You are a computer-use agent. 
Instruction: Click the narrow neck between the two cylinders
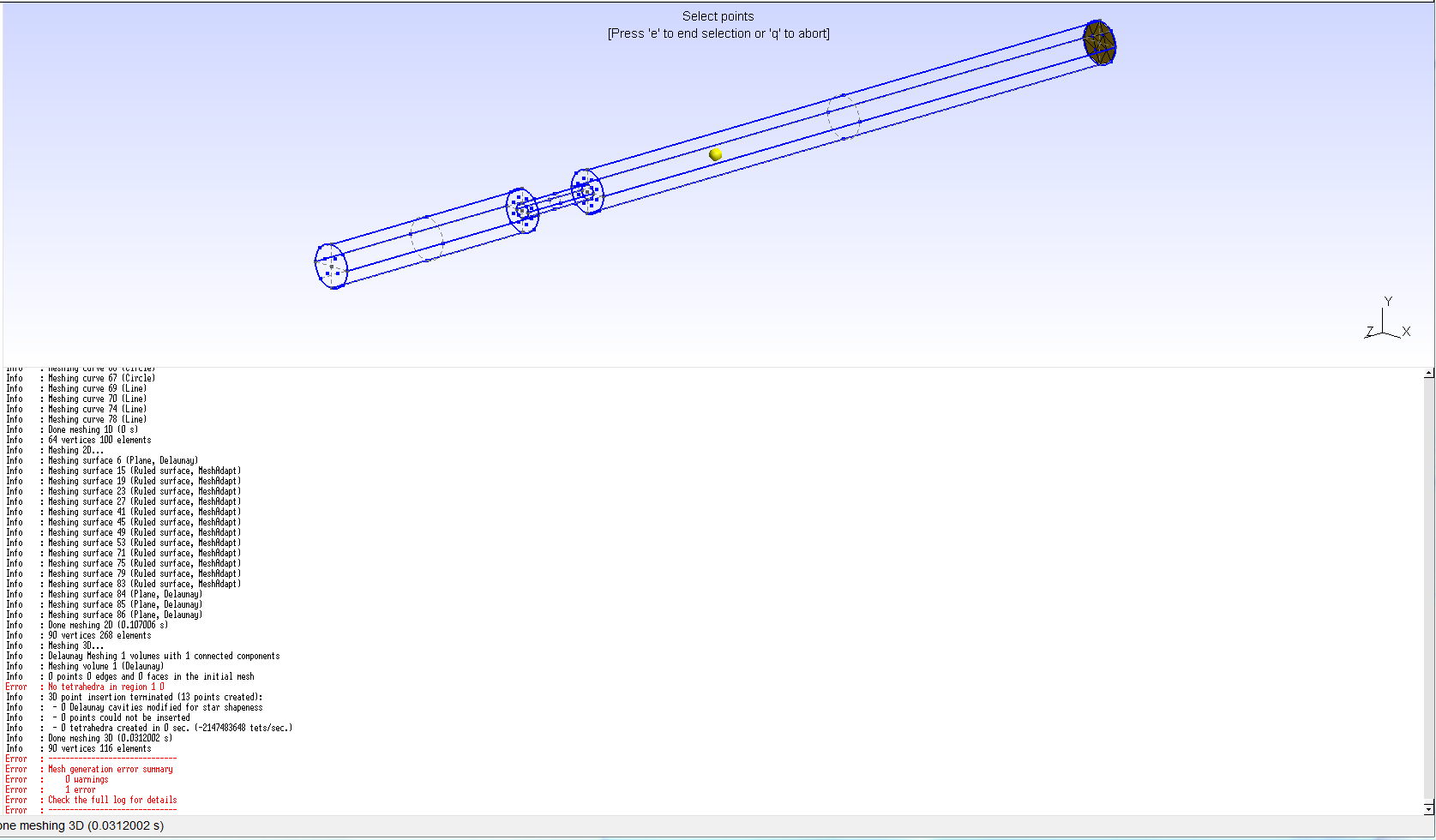click(x=555, y=201)
